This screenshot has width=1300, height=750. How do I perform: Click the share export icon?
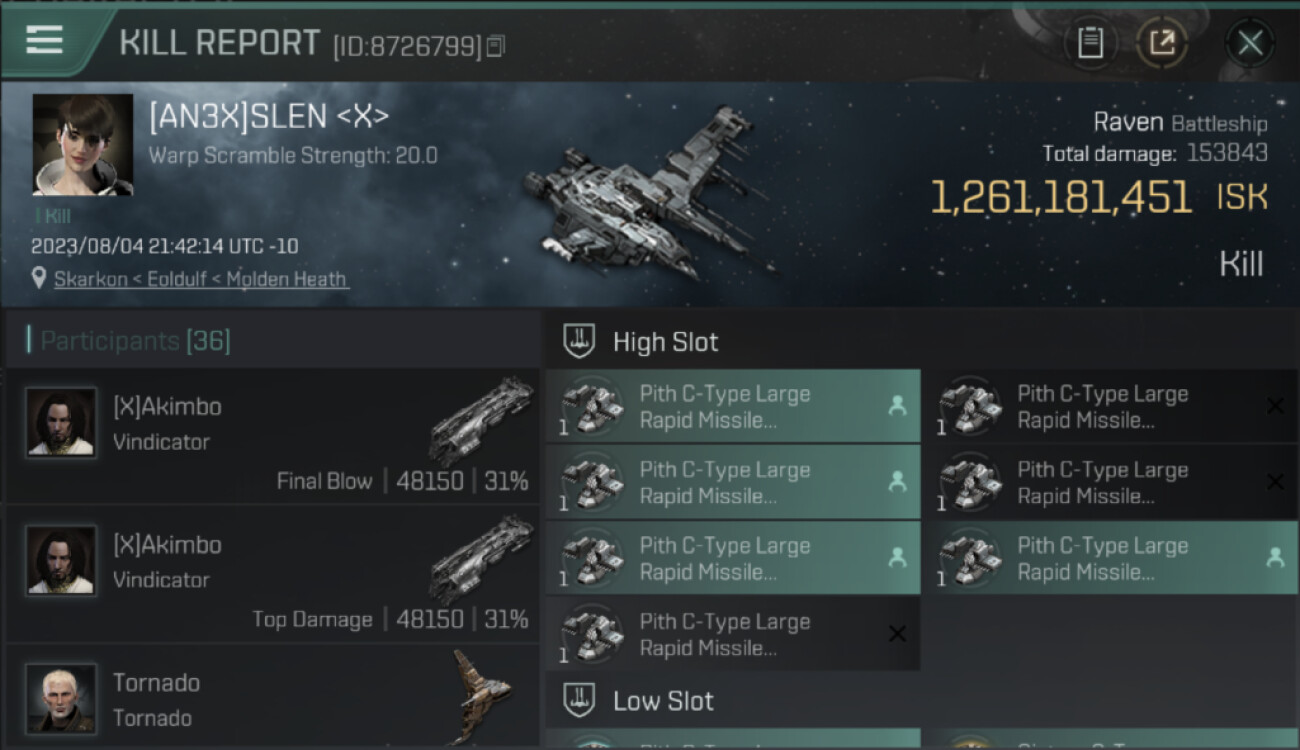pyautogui.click(x=1162, y=42)
